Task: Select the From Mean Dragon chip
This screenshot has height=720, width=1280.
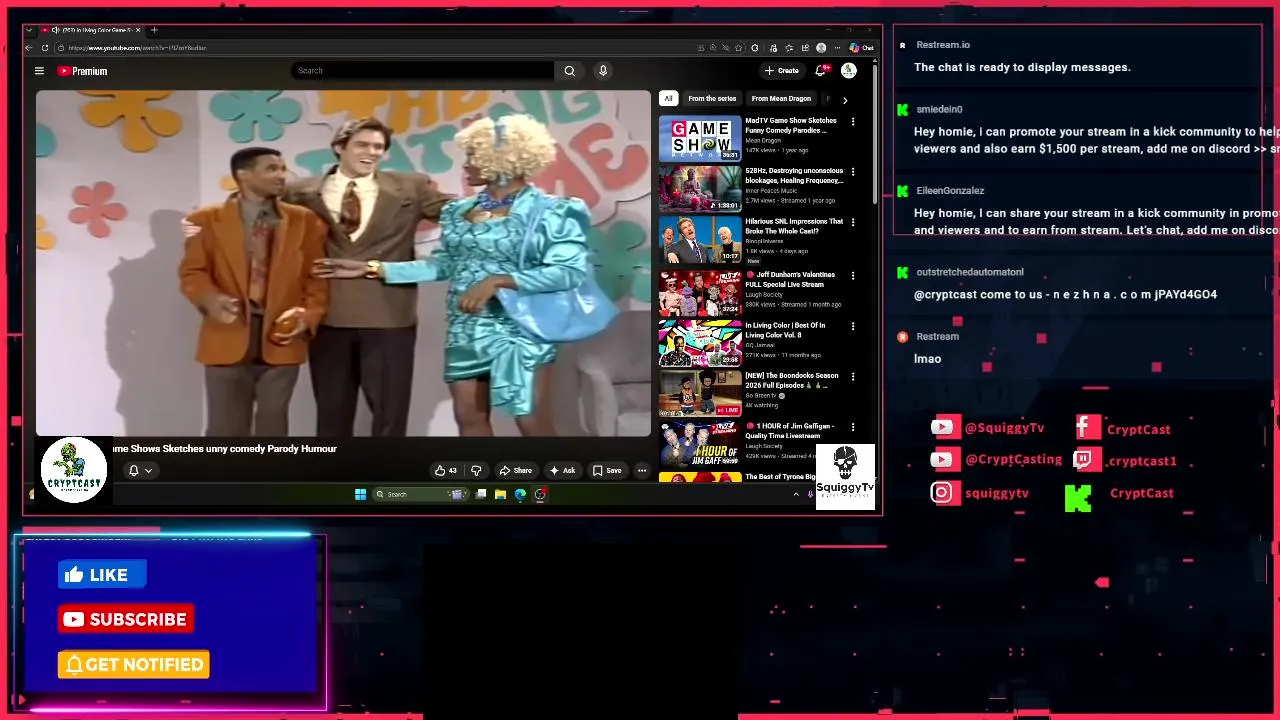Action: [x=781, y=99]
